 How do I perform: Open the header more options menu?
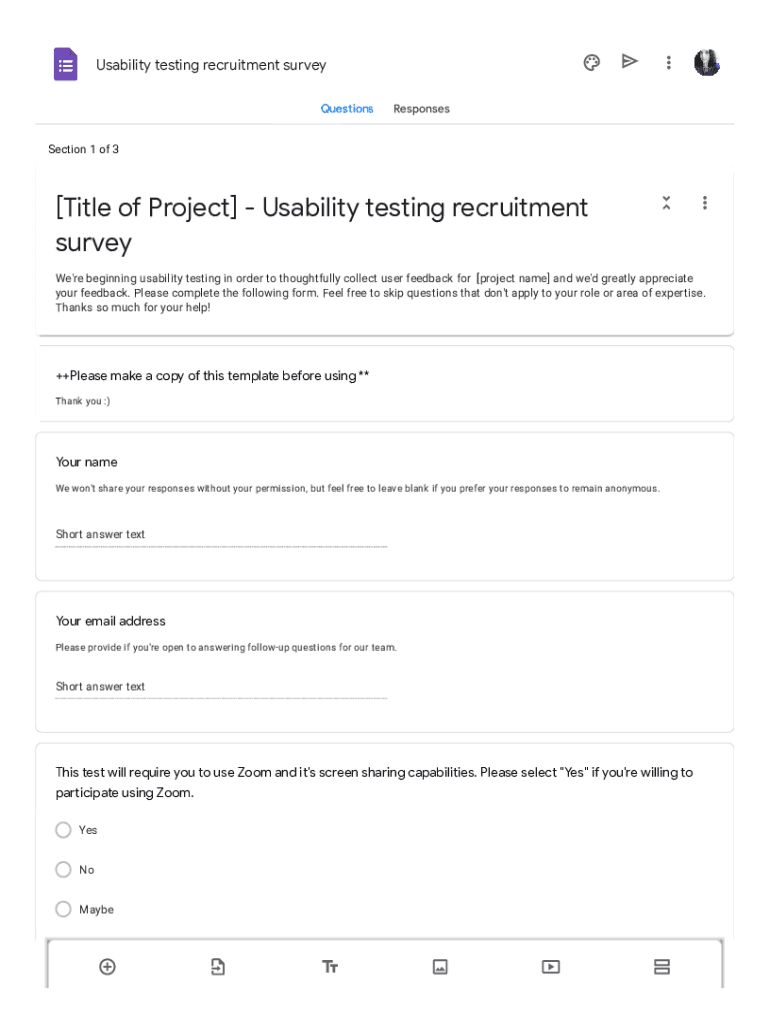tap(668, 63)
